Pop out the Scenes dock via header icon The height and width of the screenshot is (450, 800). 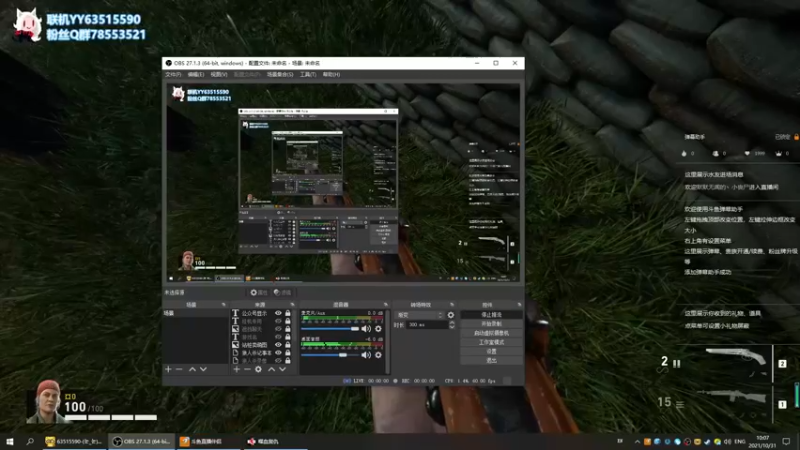223,305
